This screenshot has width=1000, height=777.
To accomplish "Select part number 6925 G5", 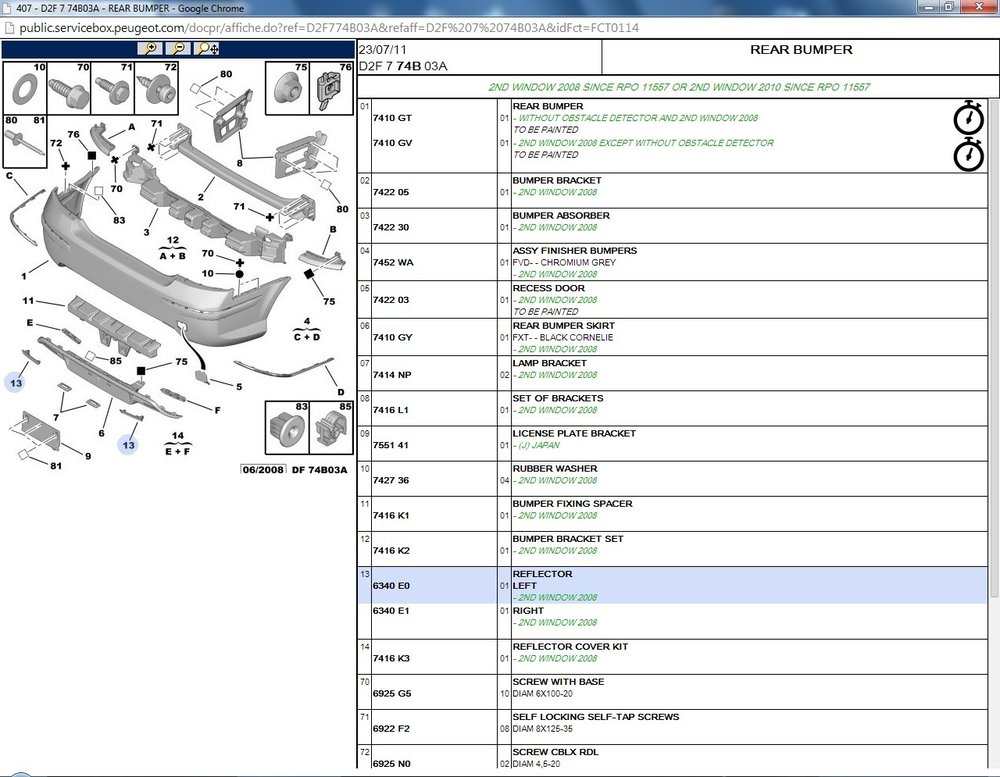I will point(392,693).
